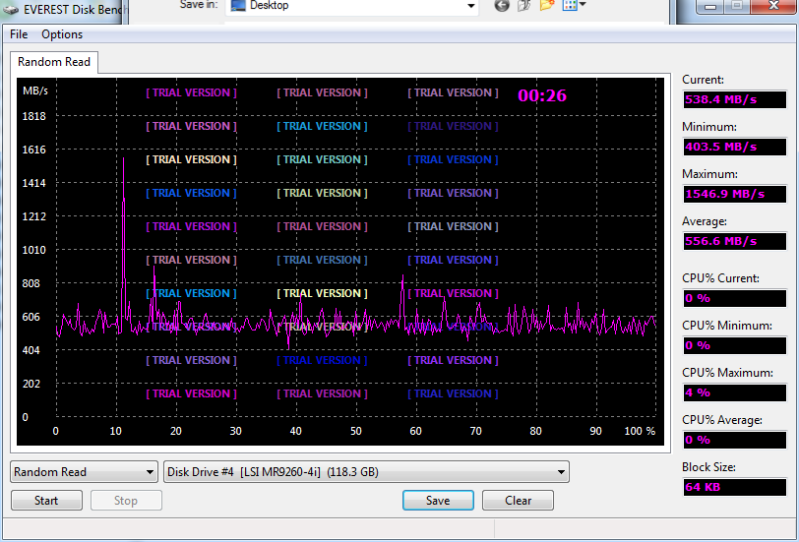
Task: Click the back arrow icon in Save dialog
Action: pyautogui.click(x=502, y=6)
